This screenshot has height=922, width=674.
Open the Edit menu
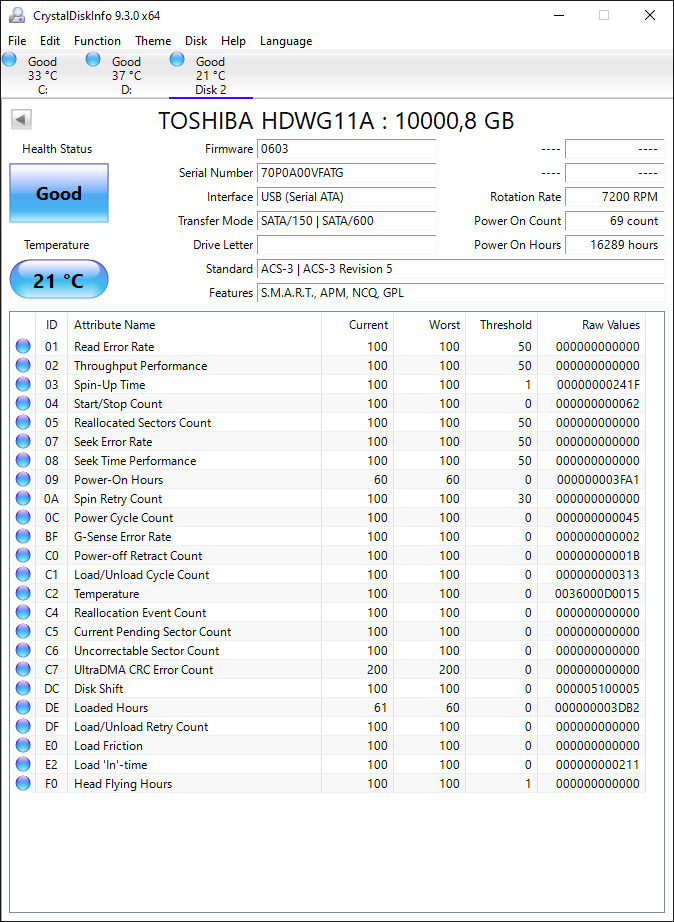(x=50, y=41)
